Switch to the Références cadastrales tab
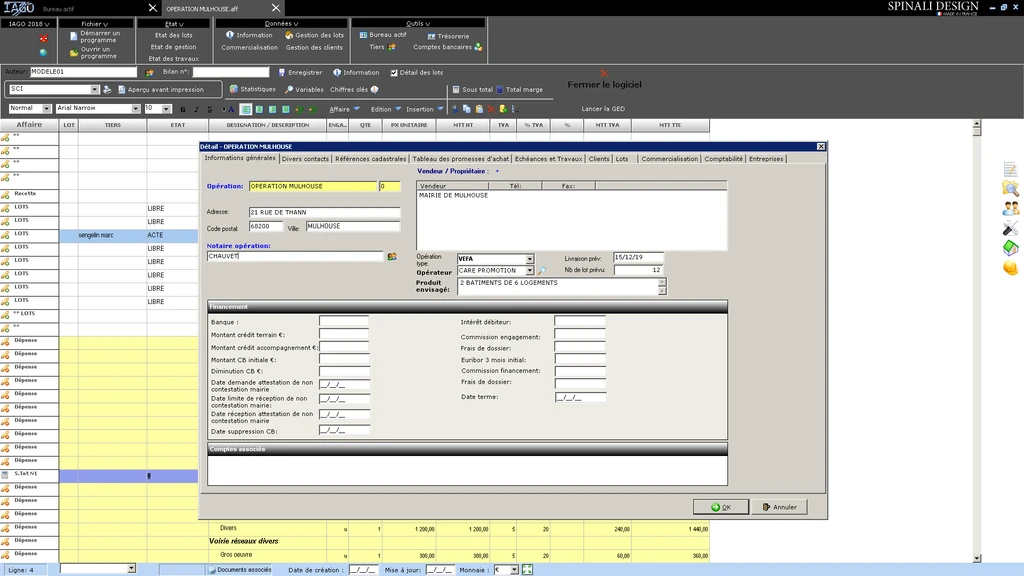 [x=370, y=159]
